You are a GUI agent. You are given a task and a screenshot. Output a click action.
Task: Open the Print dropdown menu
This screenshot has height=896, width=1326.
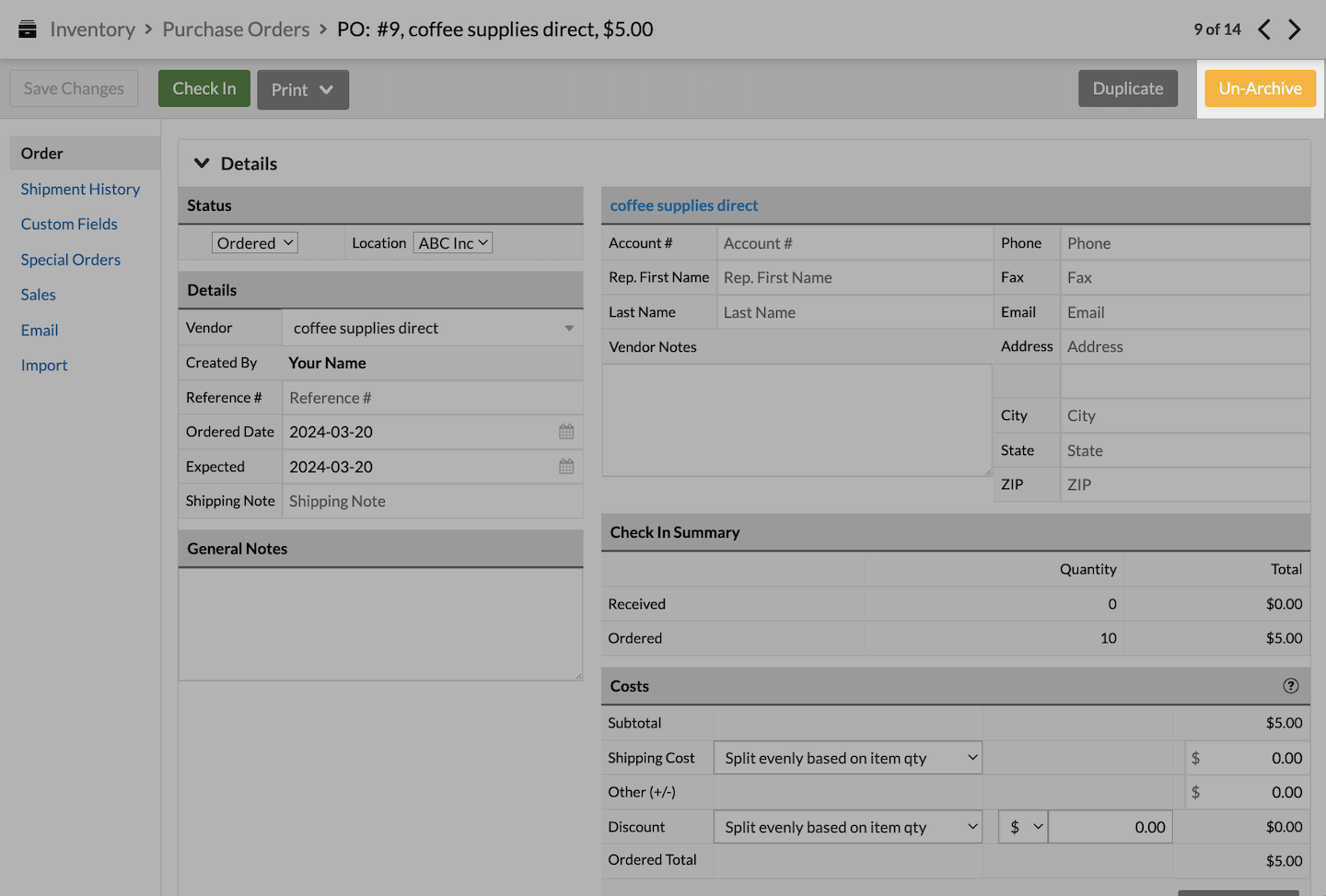(x=302, y=90)
